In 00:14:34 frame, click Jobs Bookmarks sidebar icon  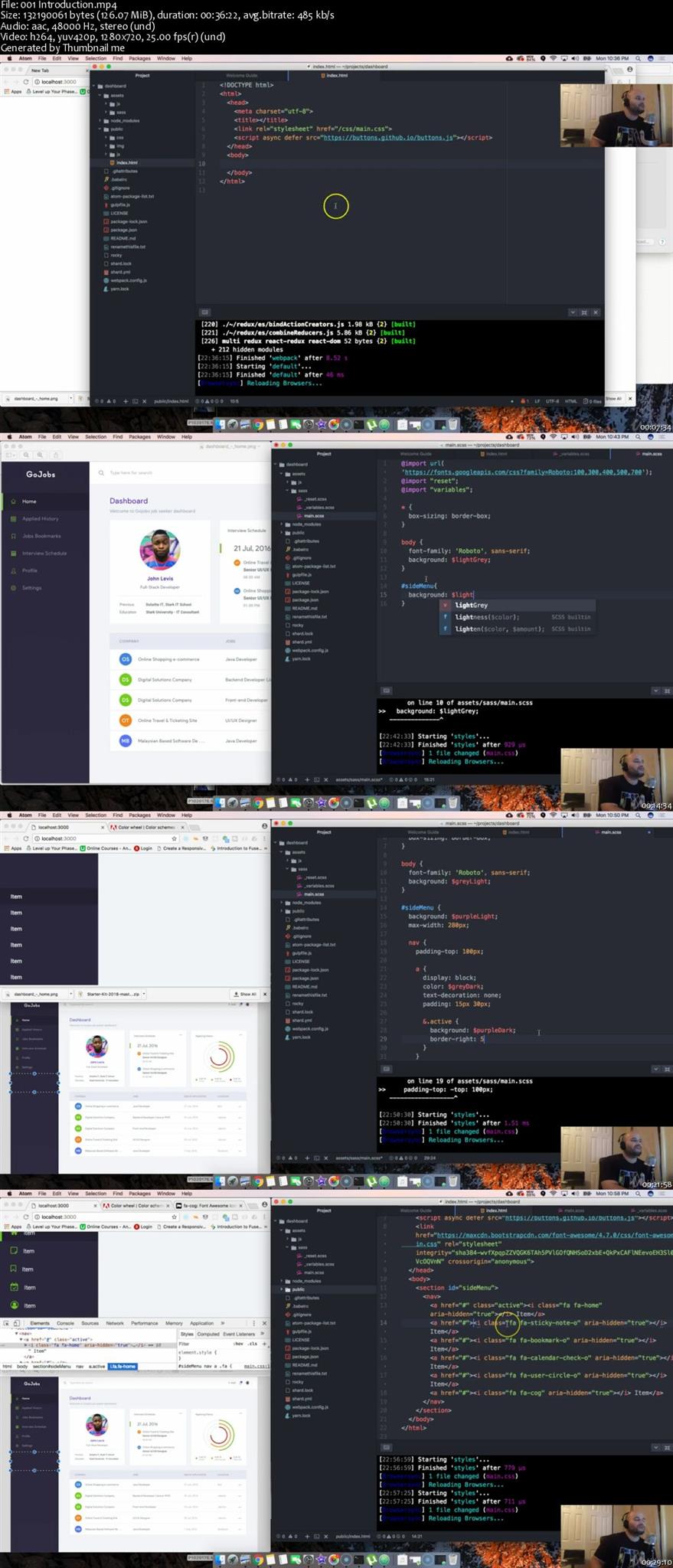(13, 536)
